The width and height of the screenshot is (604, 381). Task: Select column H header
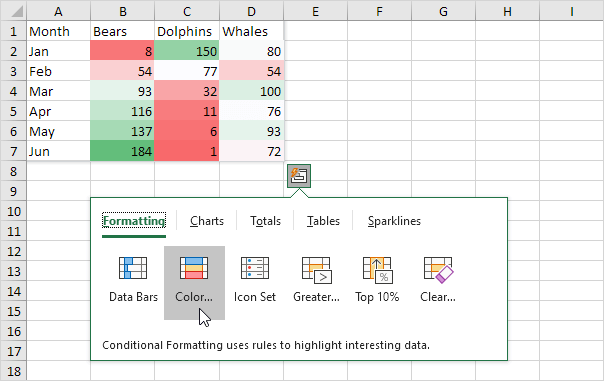coord(507,11)
